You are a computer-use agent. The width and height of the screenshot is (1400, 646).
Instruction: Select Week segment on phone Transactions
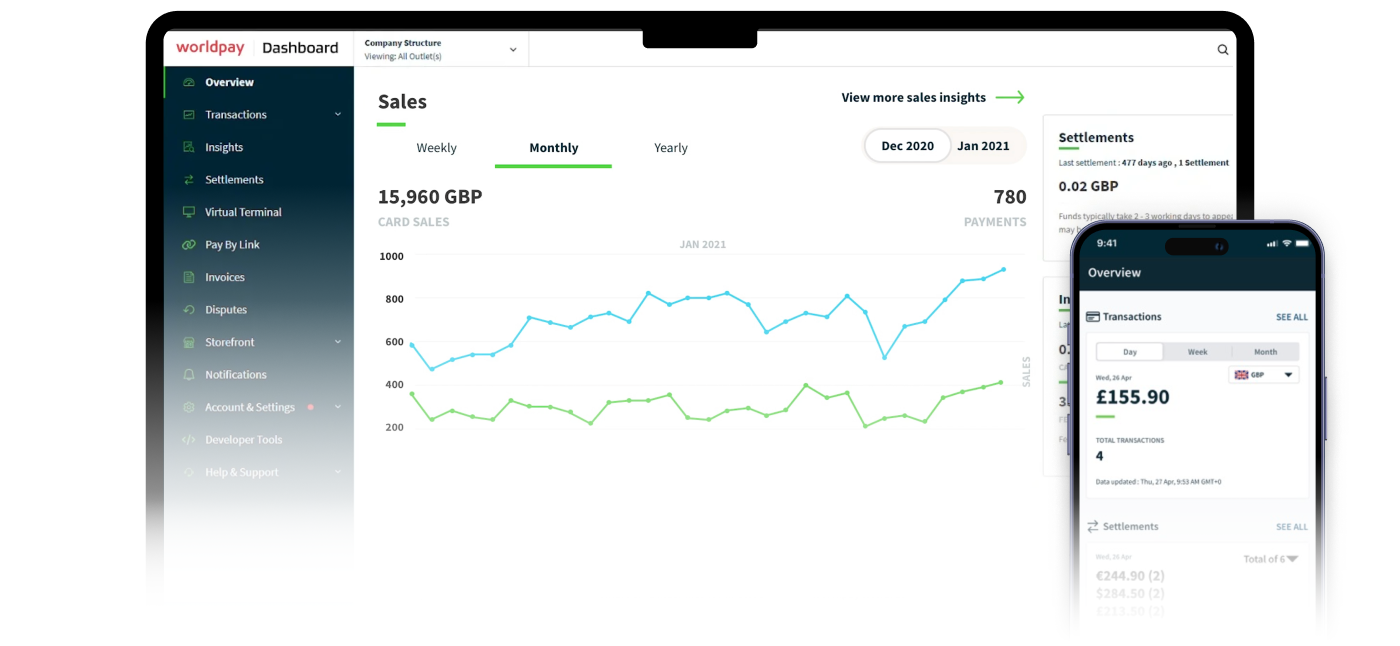pos(1197,352)
